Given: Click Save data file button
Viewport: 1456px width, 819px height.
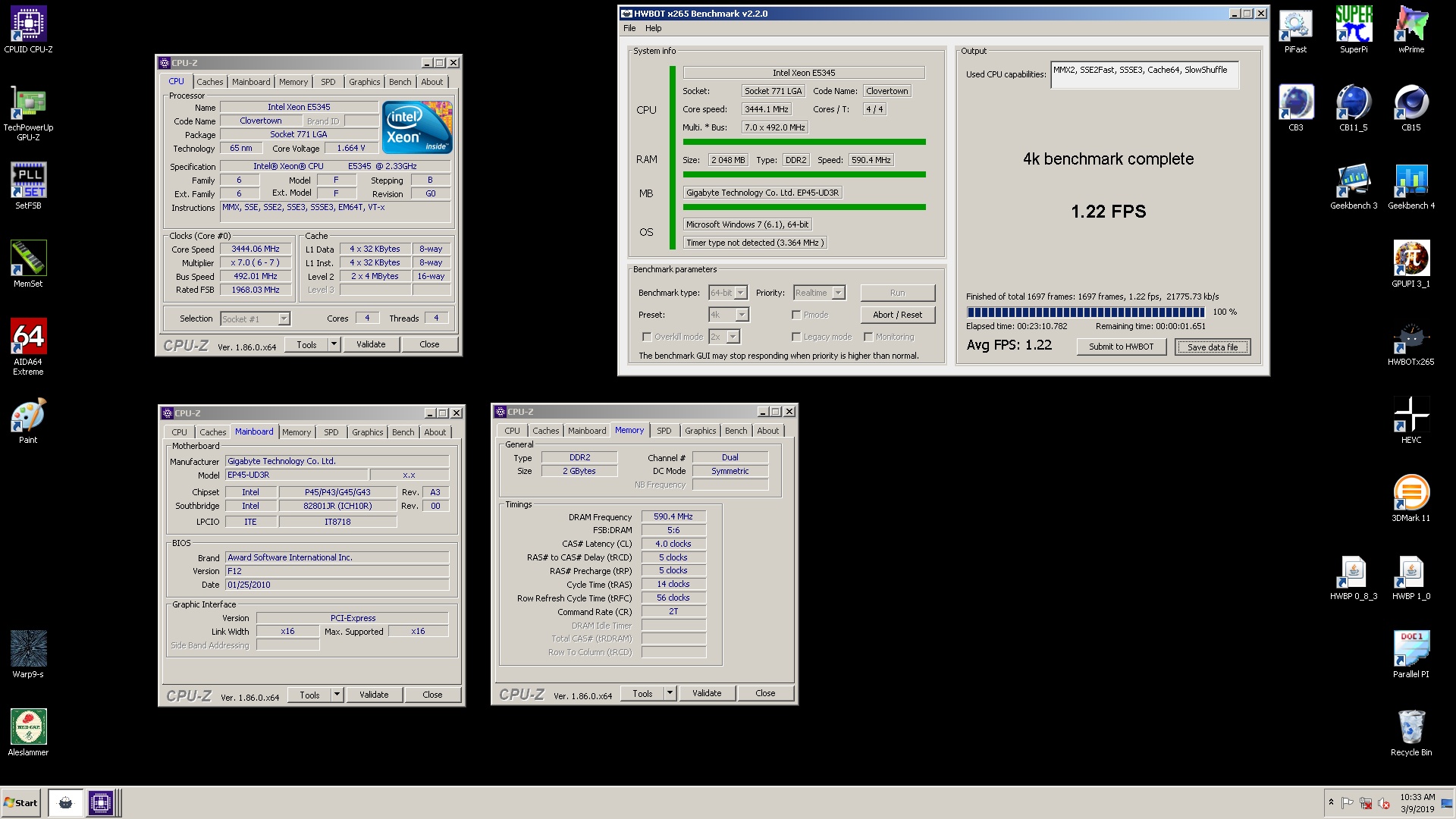Looking at the screenshot, I should click(1212, 347).
